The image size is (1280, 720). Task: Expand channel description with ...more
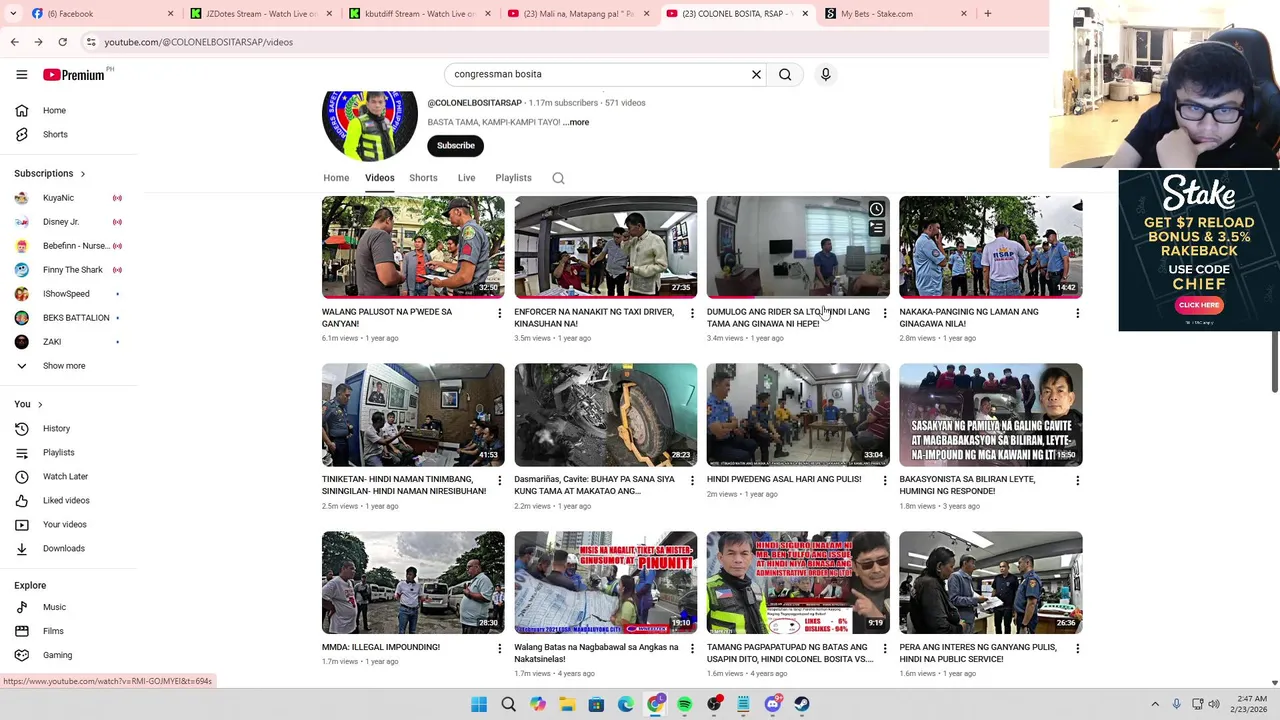point(576,122)
